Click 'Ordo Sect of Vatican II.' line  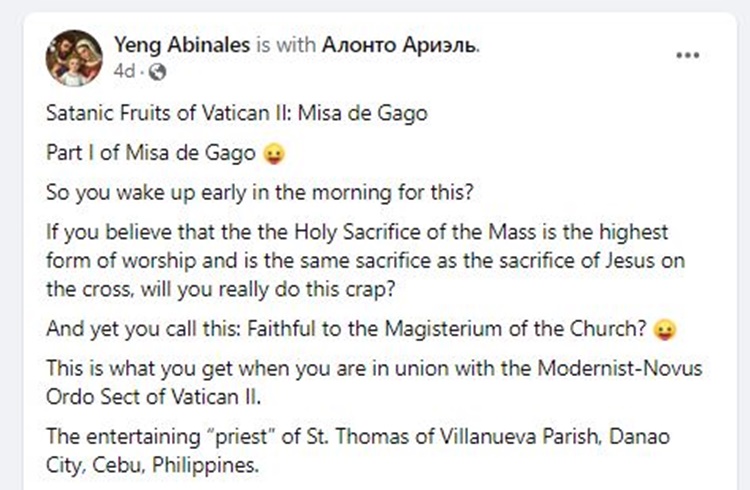154,397
